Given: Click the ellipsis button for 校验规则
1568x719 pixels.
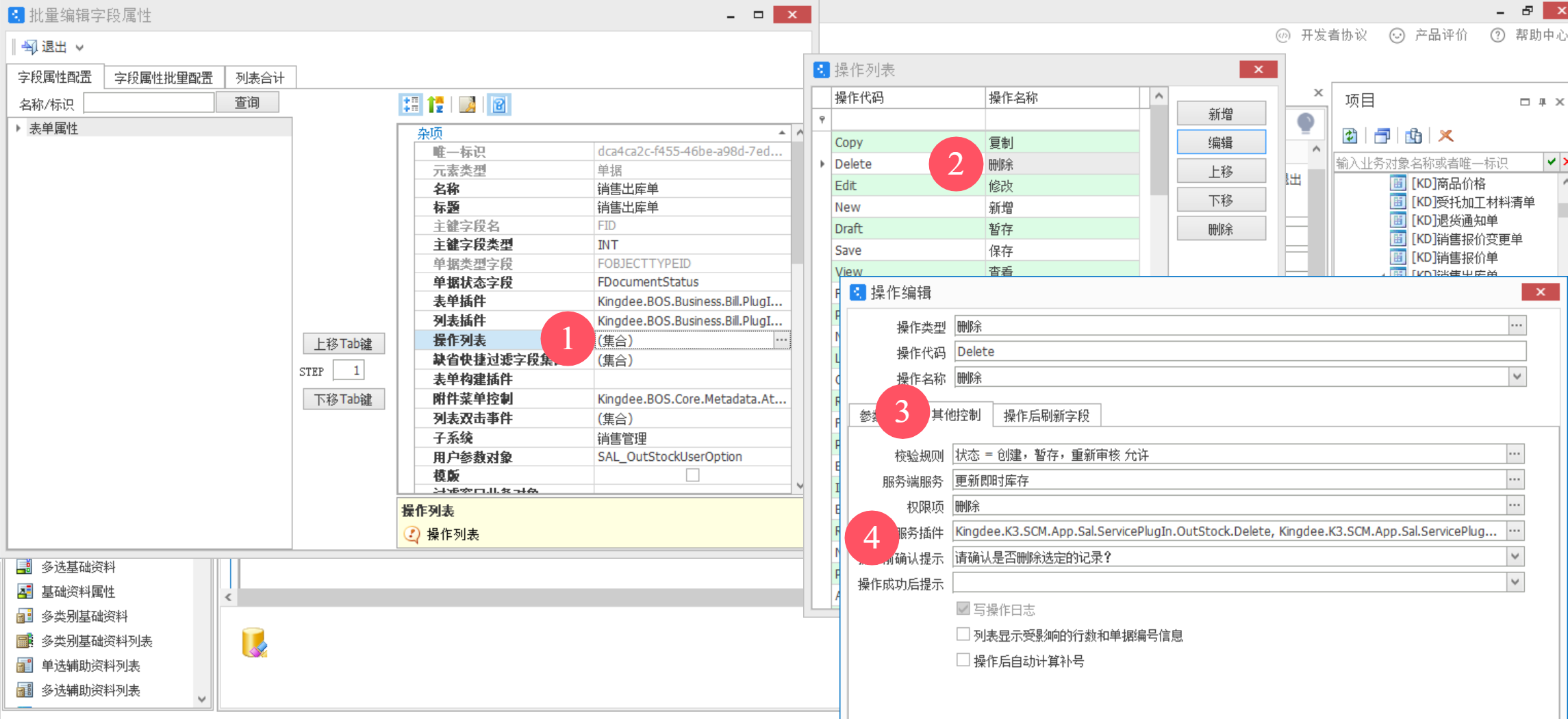Looking at the screenshot, I should pos(1515,454).
